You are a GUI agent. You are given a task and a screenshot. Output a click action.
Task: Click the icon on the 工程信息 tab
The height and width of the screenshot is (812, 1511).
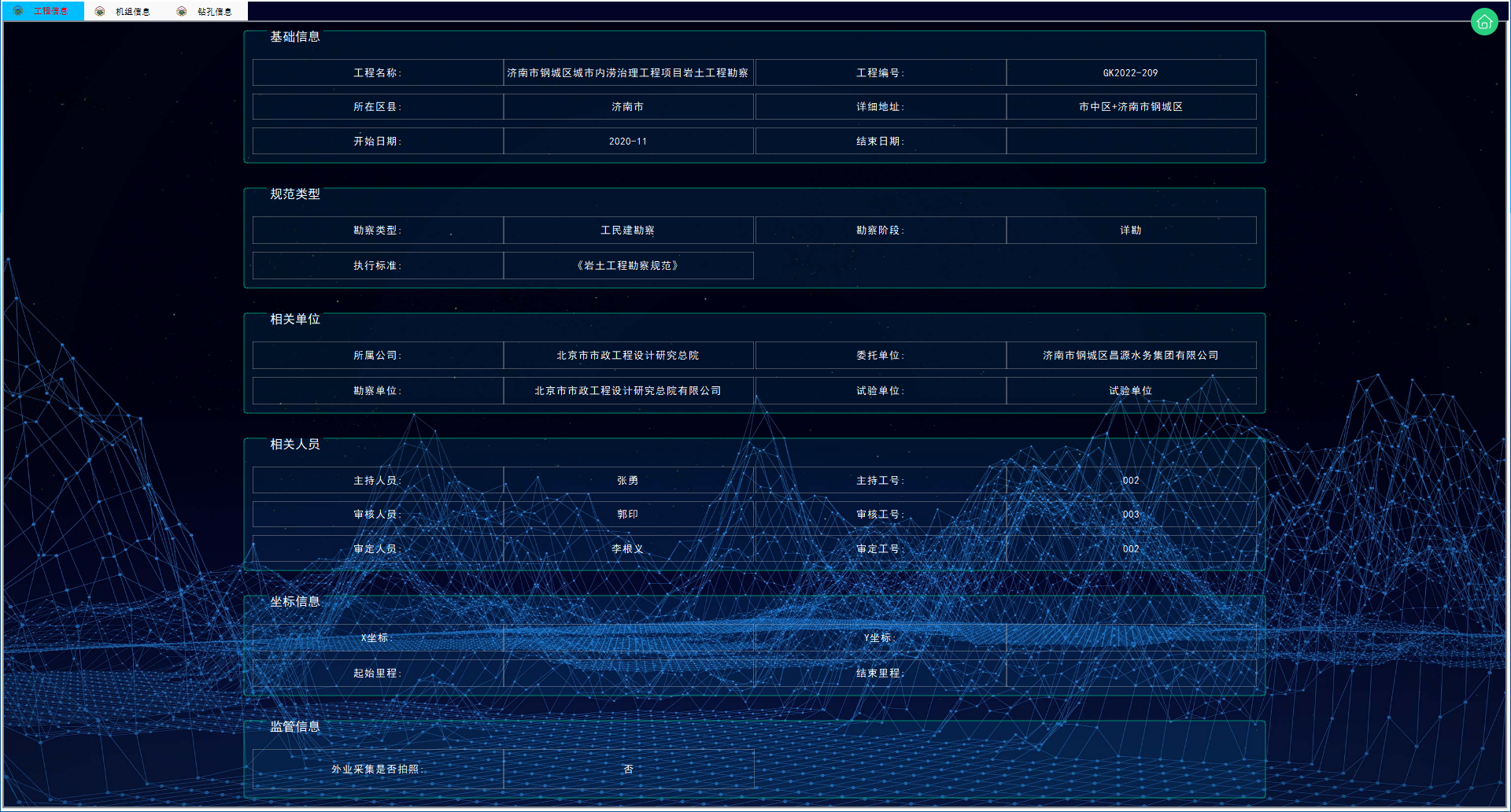(x=18, y=11)
